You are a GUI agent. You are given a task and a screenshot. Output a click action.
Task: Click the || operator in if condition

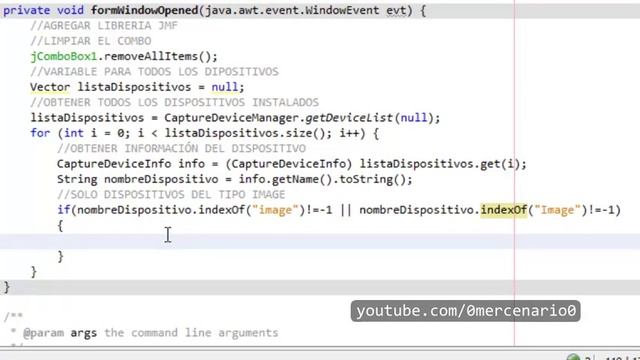tap(345, 210)
